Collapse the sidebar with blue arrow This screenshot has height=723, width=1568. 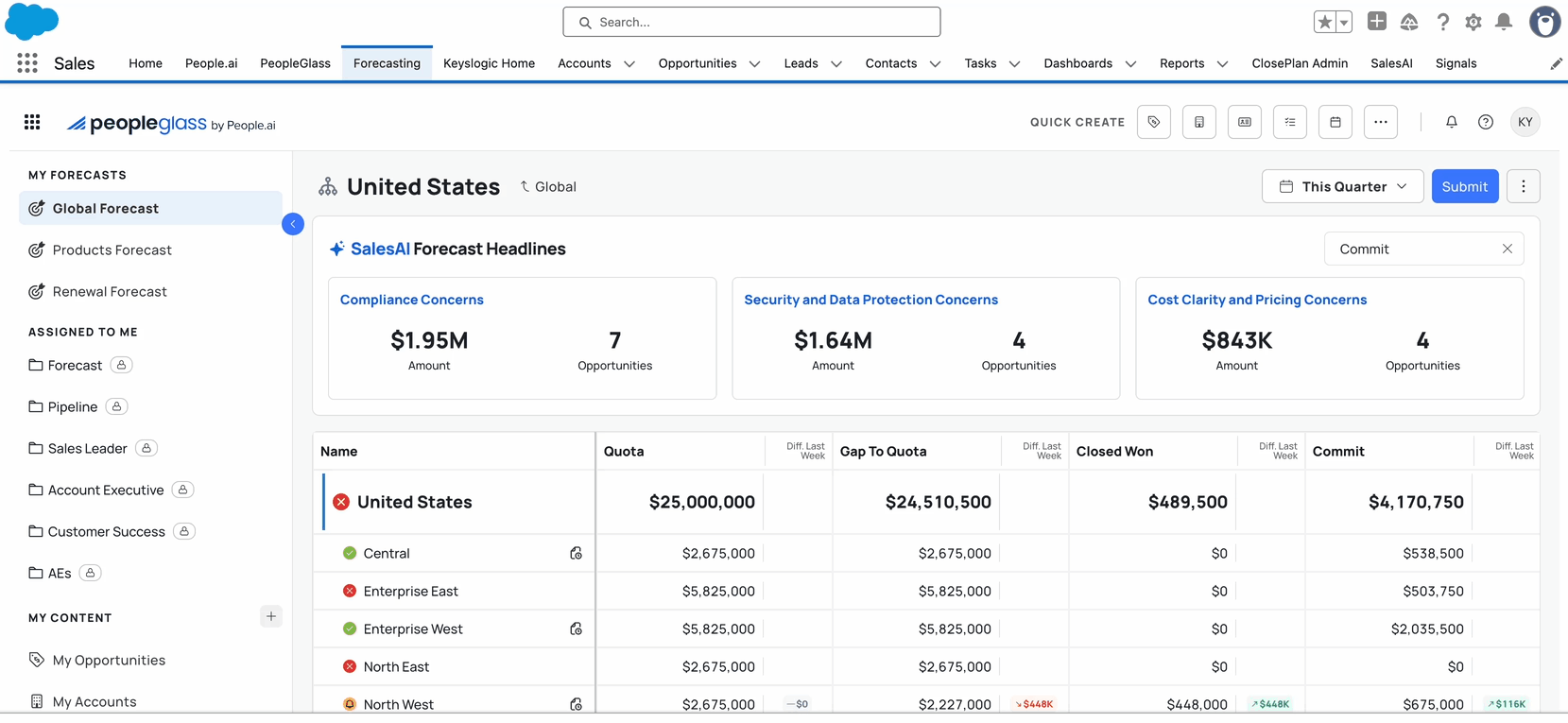[293, 224]
